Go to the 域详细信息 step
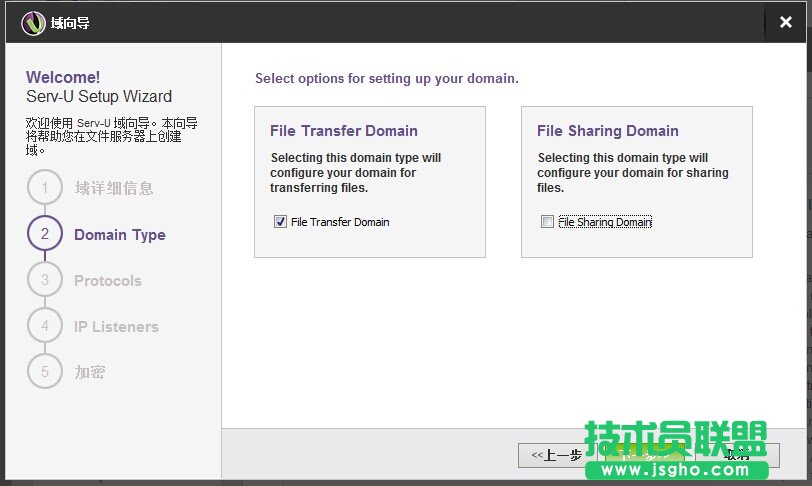Image resolution: width=812 pixels, height=486 pixels. click(114, 188)
